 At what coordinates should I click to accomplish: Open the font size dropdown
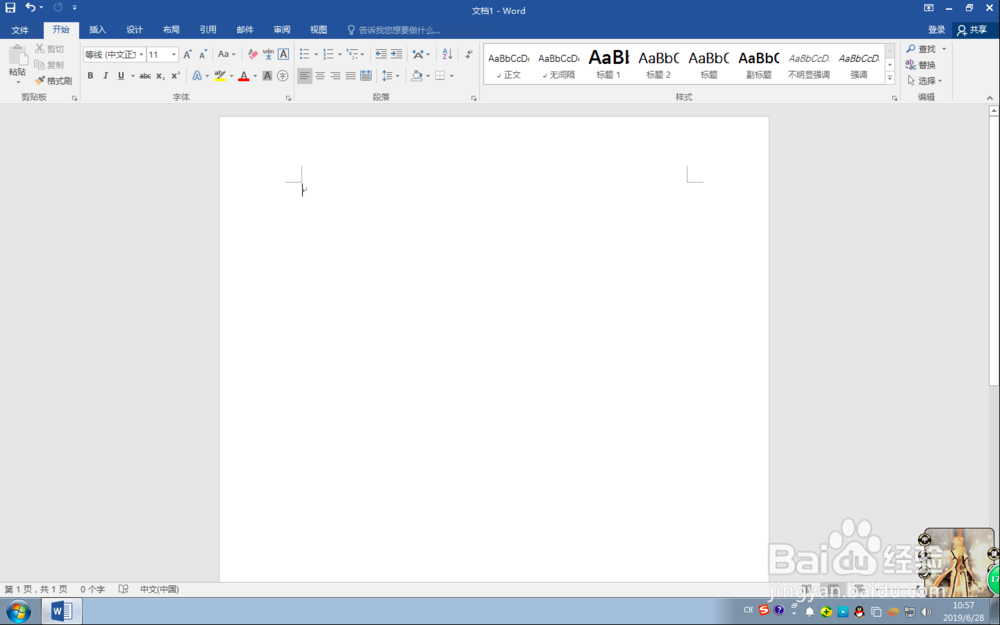click(x=173, y=54)
